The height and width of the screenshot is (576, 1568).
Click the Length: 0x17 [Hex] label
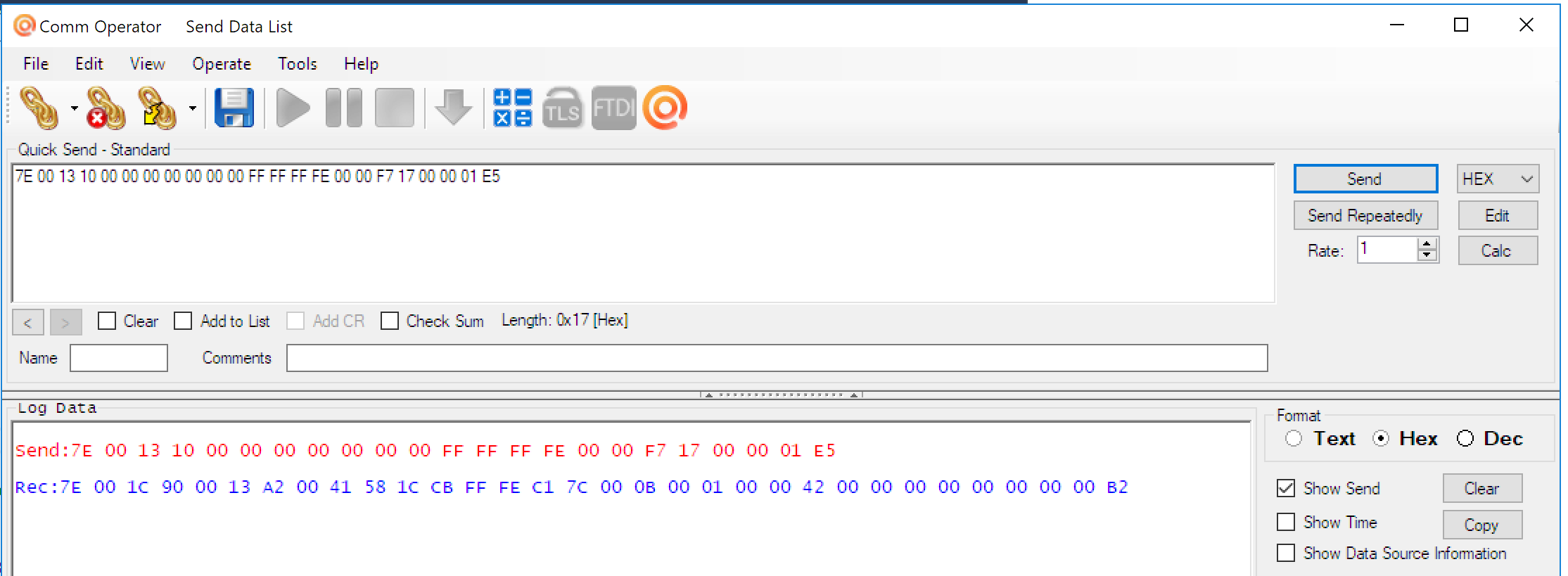coord(565,321)
